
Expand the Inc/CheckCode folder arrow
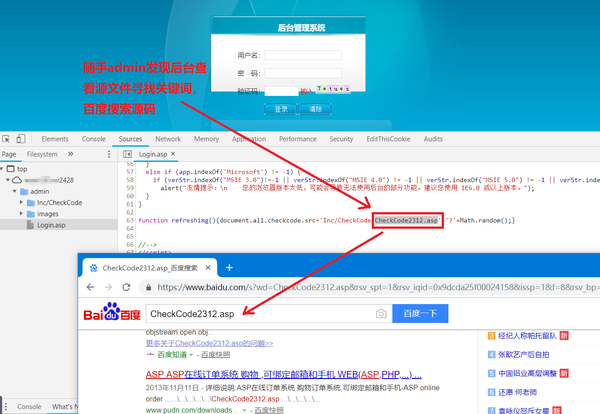point(21,202)
